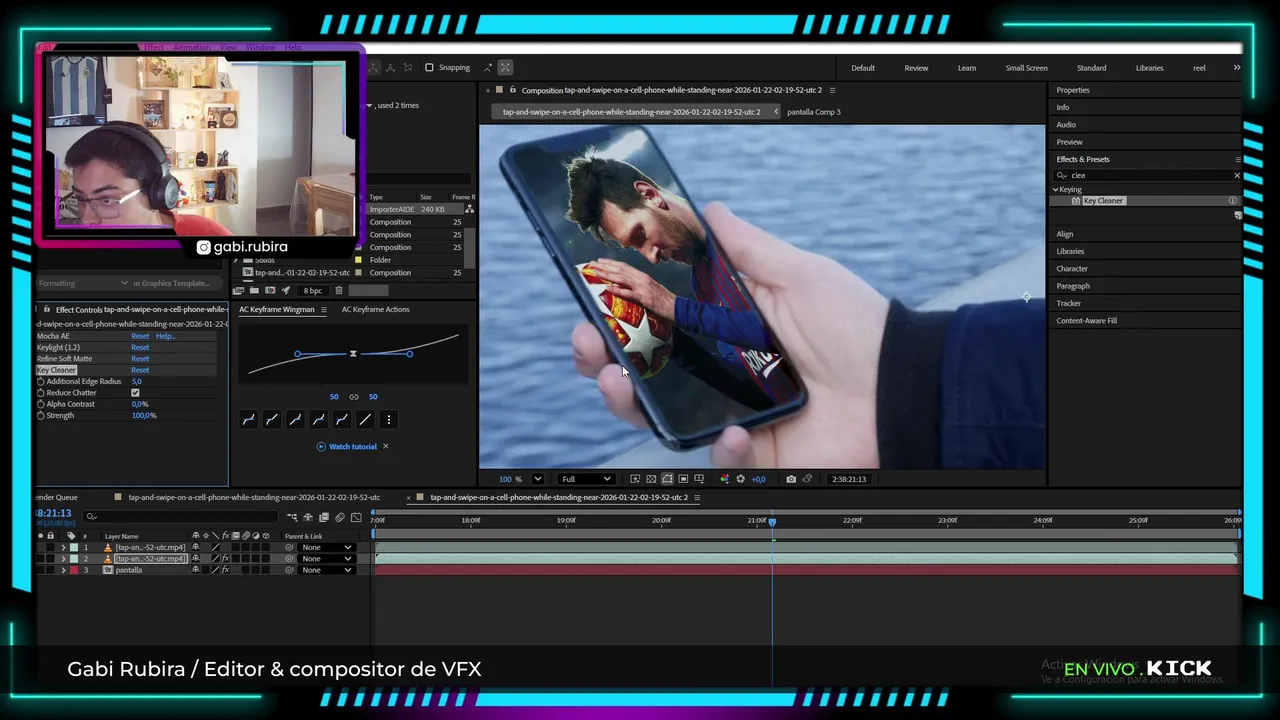Image resolution: width=1280 pixels, height=720 pixels.
Task: Click Key Cleaner preset in Effects & Presets
Action: pos(1103,201)
